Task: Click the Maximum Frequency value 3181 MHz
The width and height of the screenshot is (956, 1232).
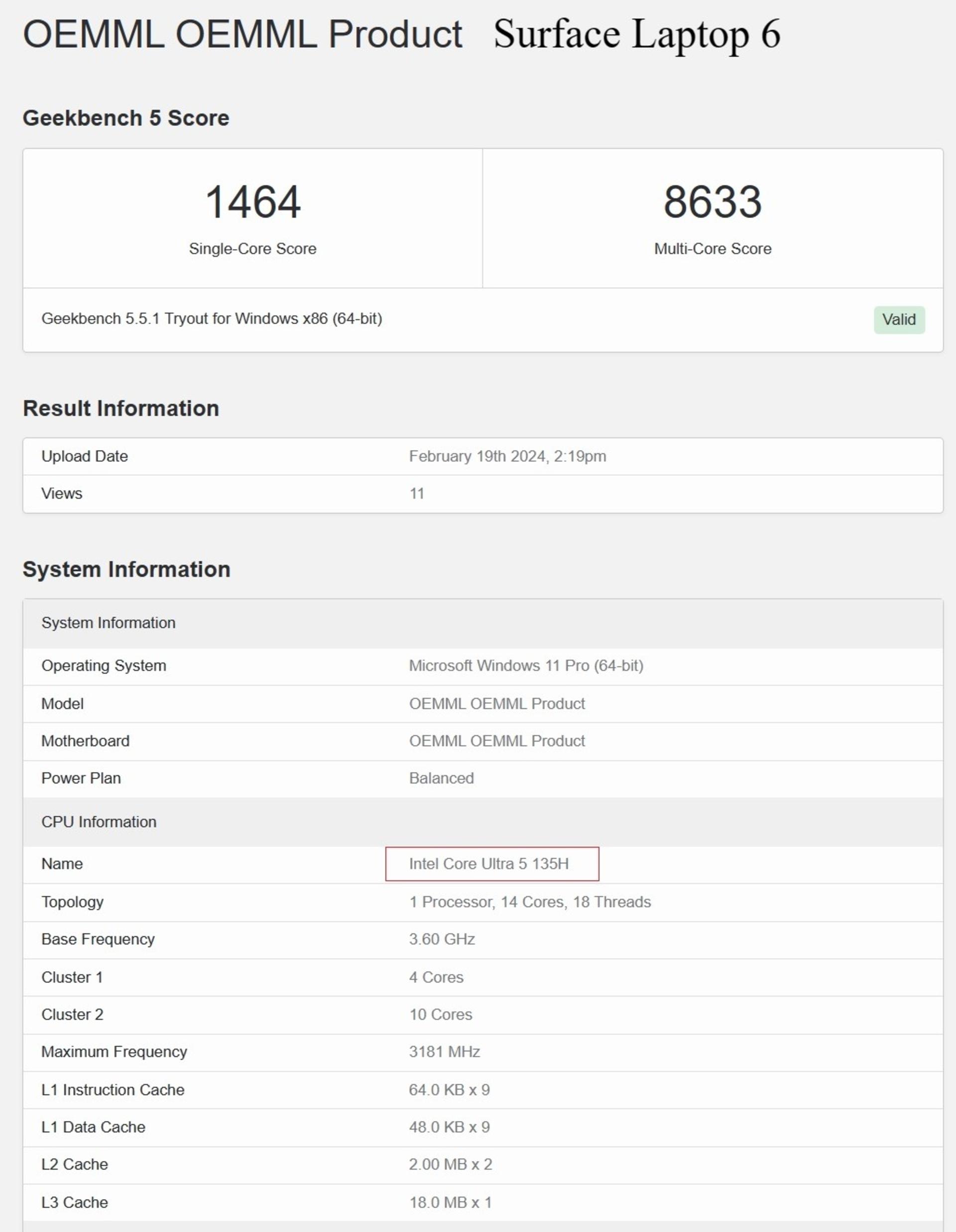Action: (444, 1052)
